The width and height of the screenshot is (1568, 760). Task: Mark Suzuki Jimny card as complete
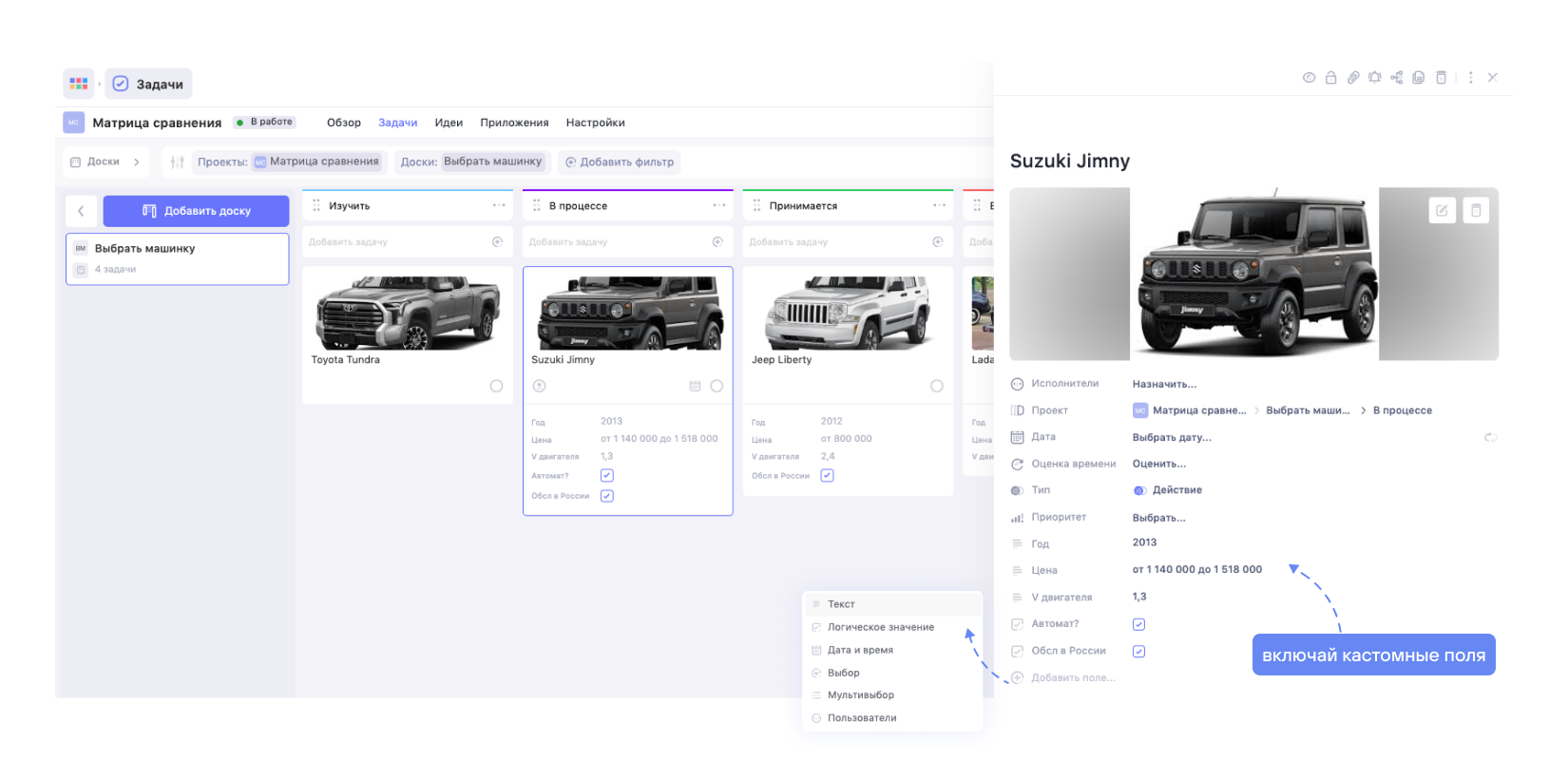(x=717, y=386)
